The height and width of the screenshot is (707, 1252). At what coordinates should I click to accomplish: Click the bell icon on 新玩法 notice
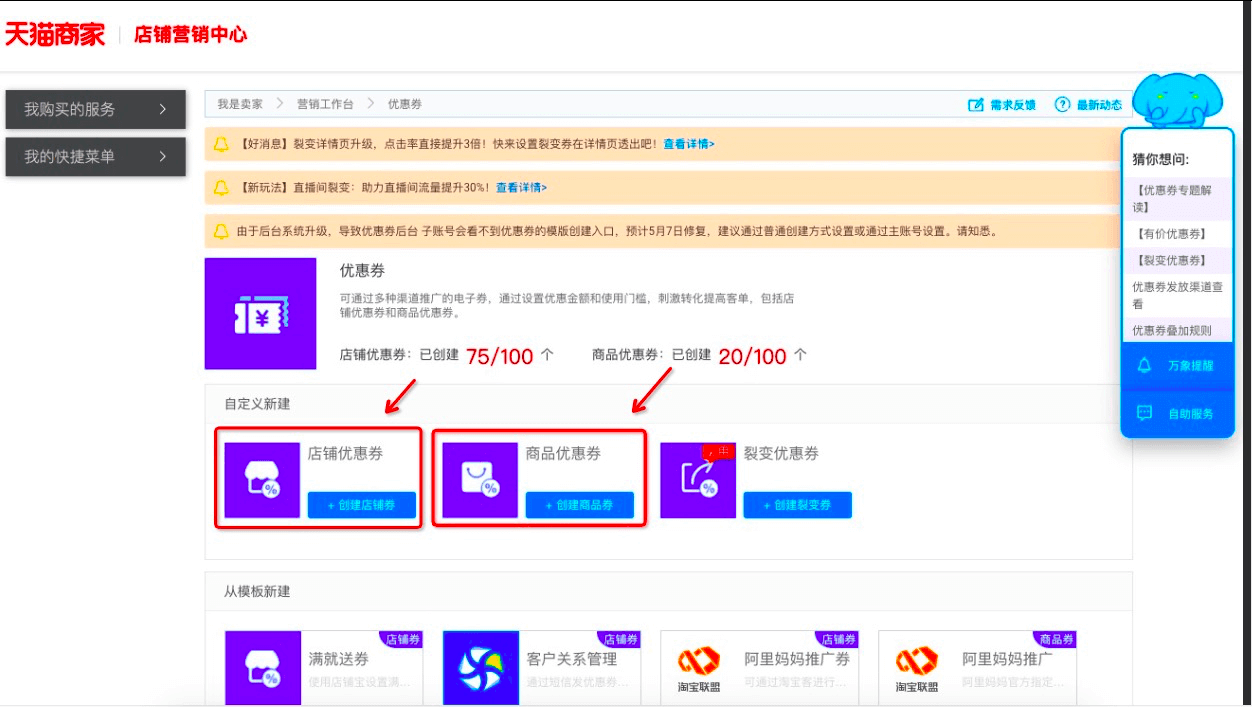tap(222, 187)
